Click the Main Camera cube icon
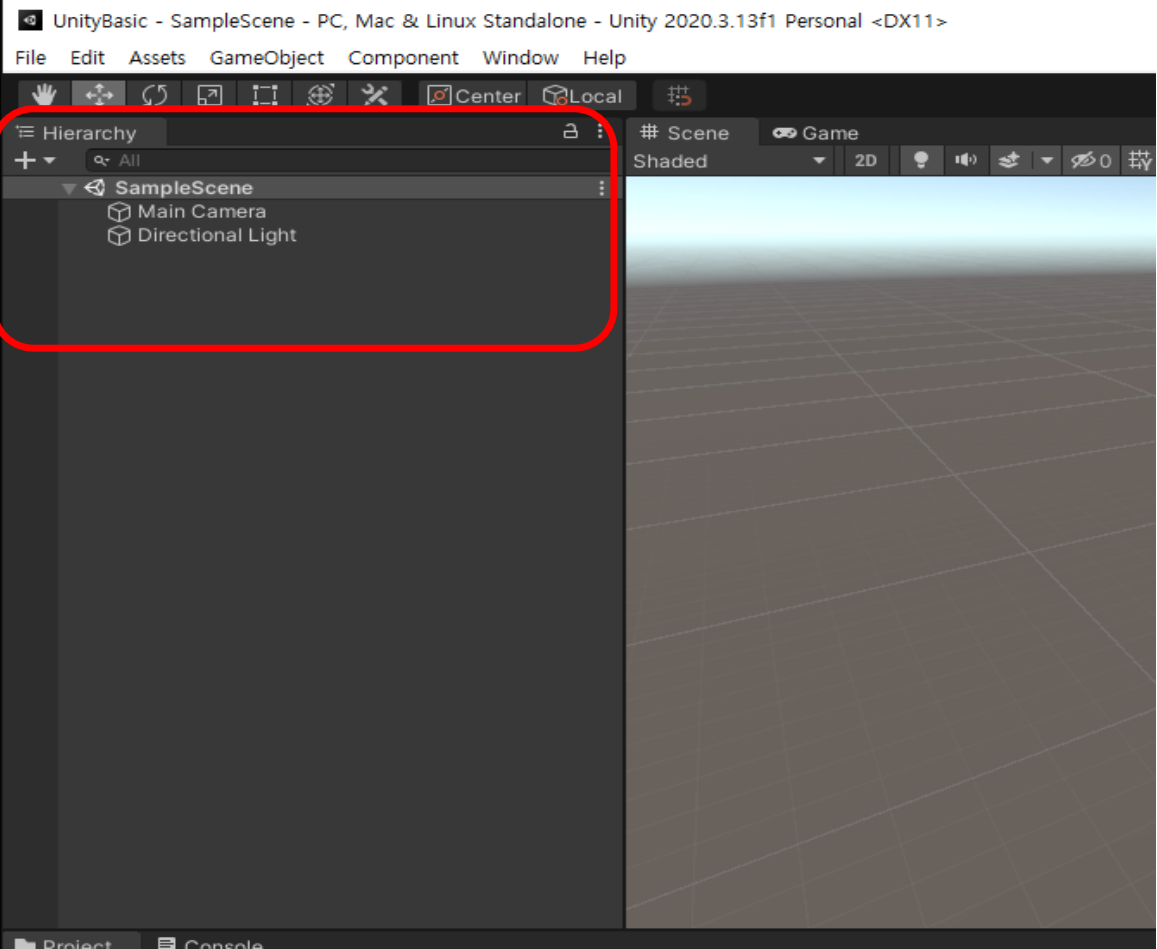The image size is (1157, 949). [119, 212]
